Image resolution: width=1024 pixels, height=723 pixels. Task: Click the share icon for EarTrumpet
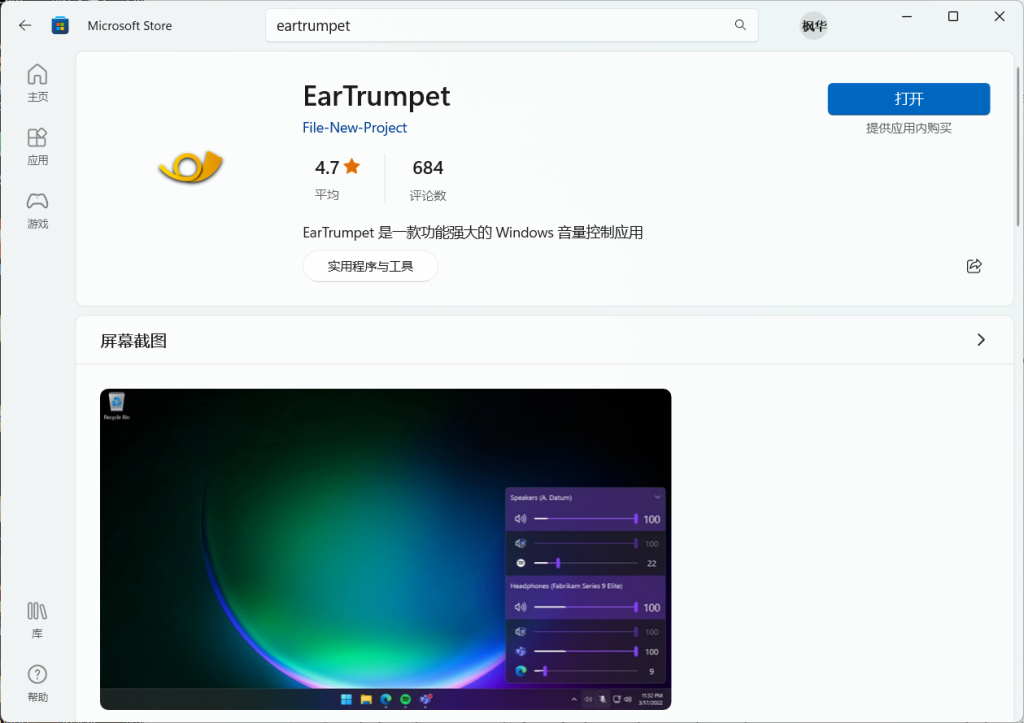click(974, 266)
